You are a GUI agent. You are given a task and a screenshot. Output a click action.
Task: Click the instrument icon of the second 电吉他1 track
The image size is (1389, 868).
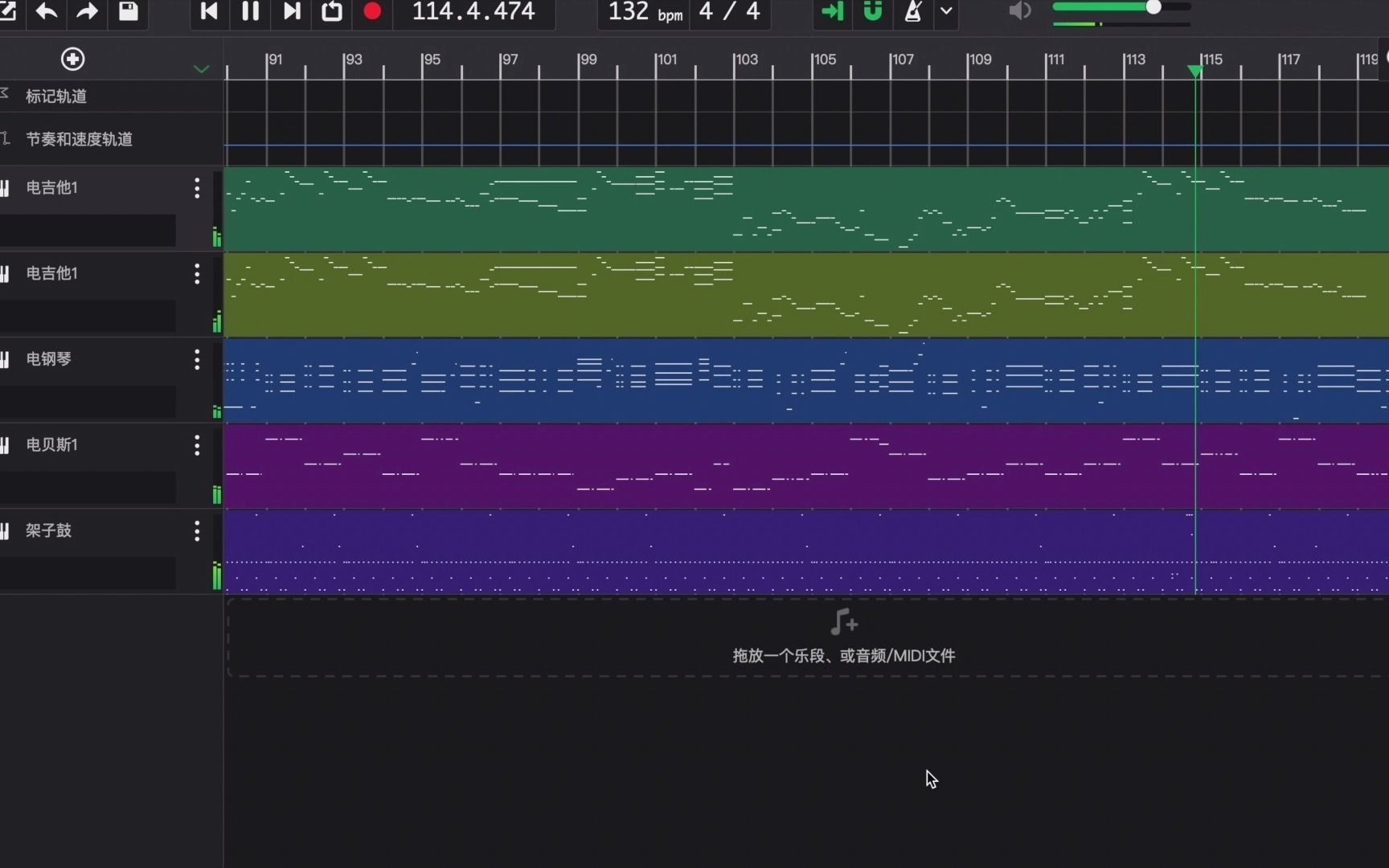5,274
